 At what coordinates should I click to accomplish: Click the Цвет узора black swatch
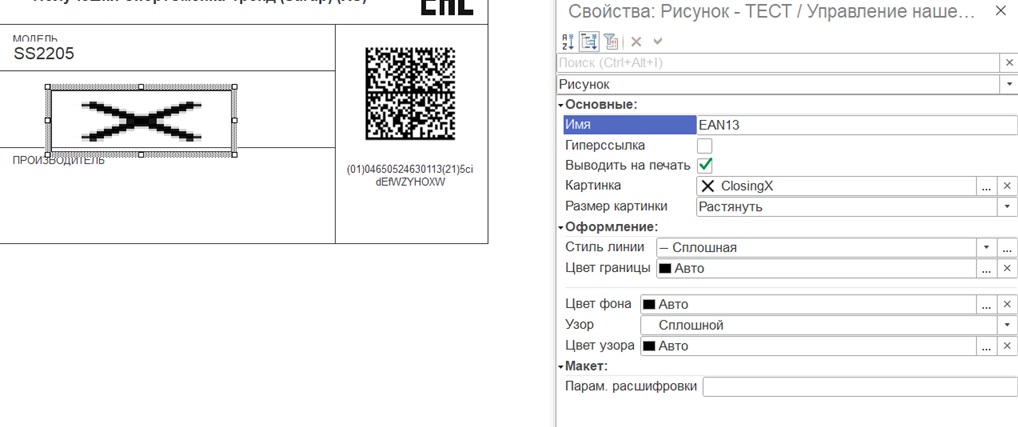click(649, 347)
